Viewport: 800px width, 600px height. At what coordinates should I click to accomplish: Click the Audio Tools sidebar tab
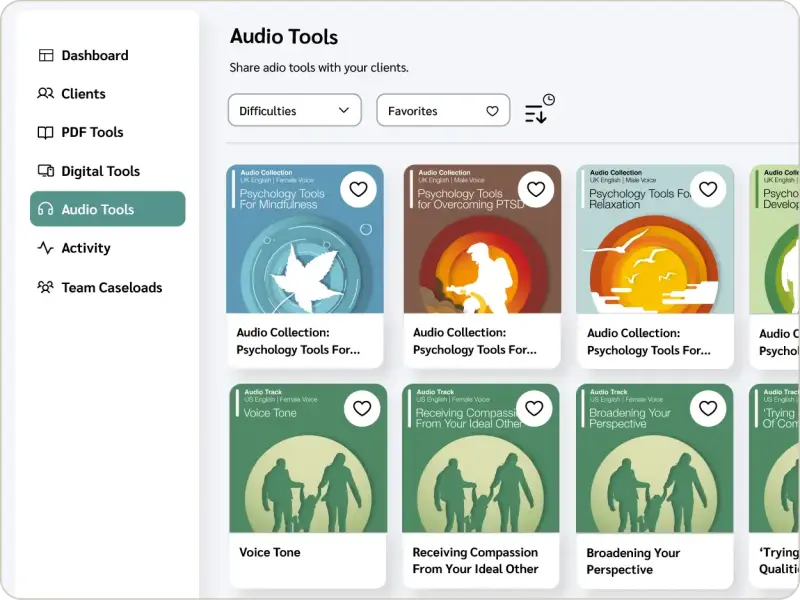click(108, 209)
